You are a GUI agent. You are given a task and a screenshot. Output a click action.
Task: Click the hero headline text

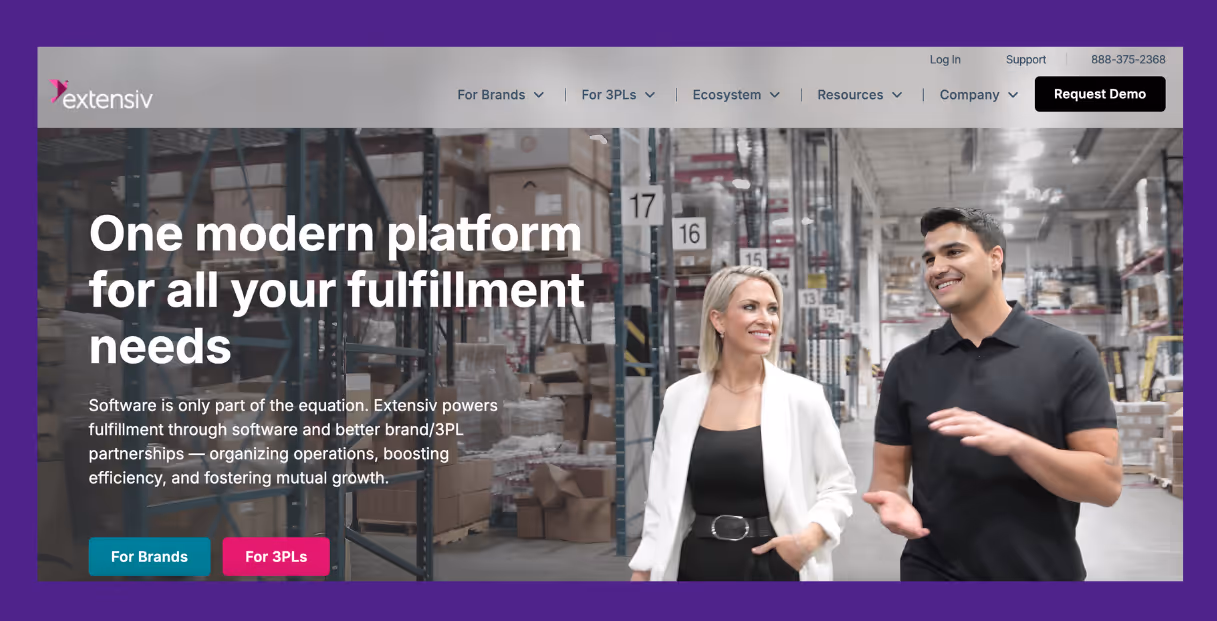[x=337, y=290]
